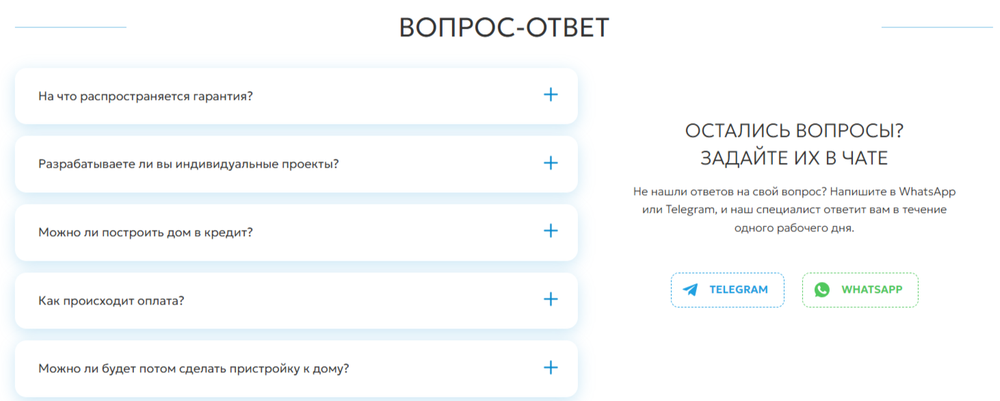The width and height of the screenshot is (1000, 401).
Task: Click the plus icon for the house credit question
Action: (x=550, y=231)
